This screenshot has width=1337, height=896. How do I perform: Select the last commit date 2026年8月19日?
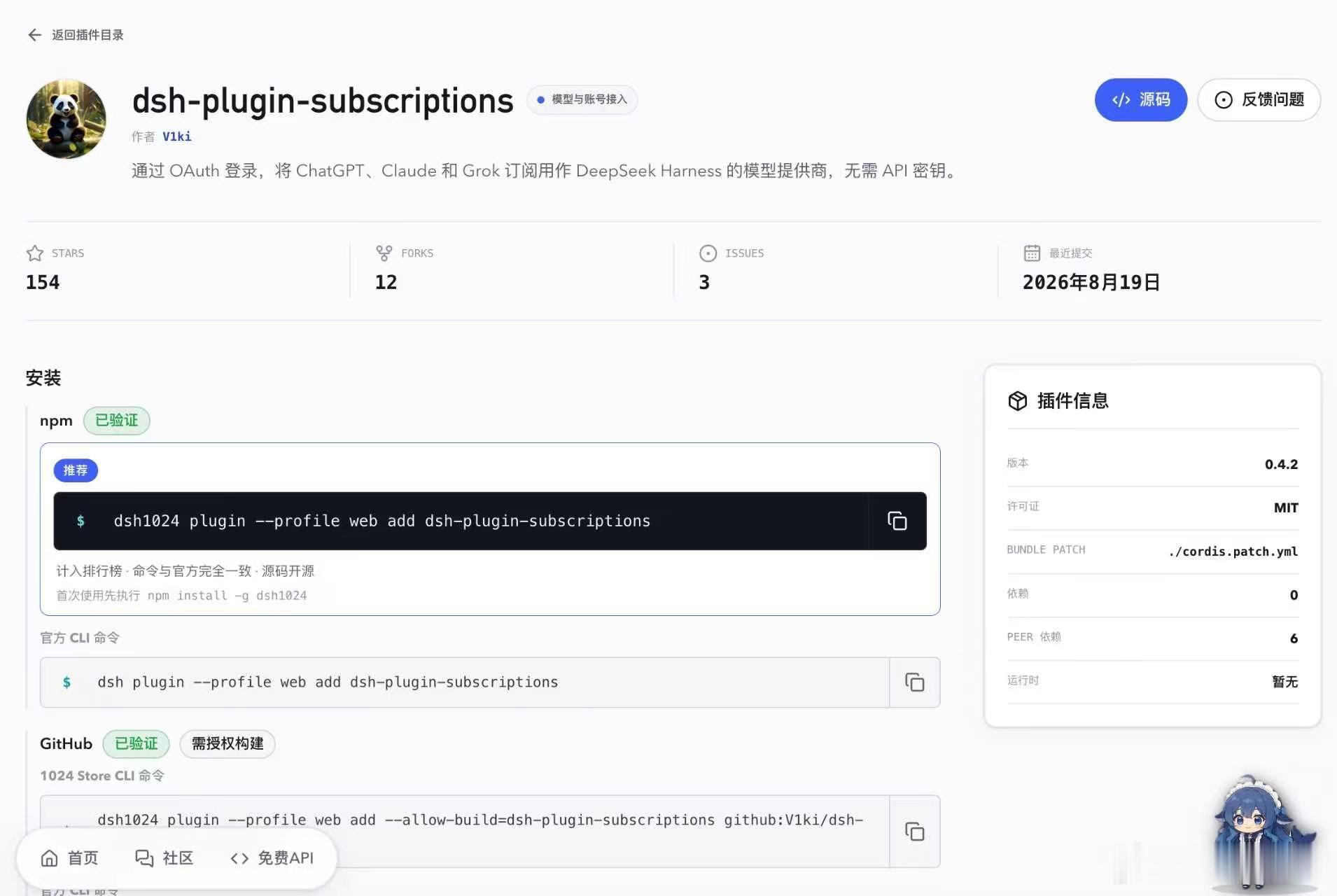tap(1091, 282)
